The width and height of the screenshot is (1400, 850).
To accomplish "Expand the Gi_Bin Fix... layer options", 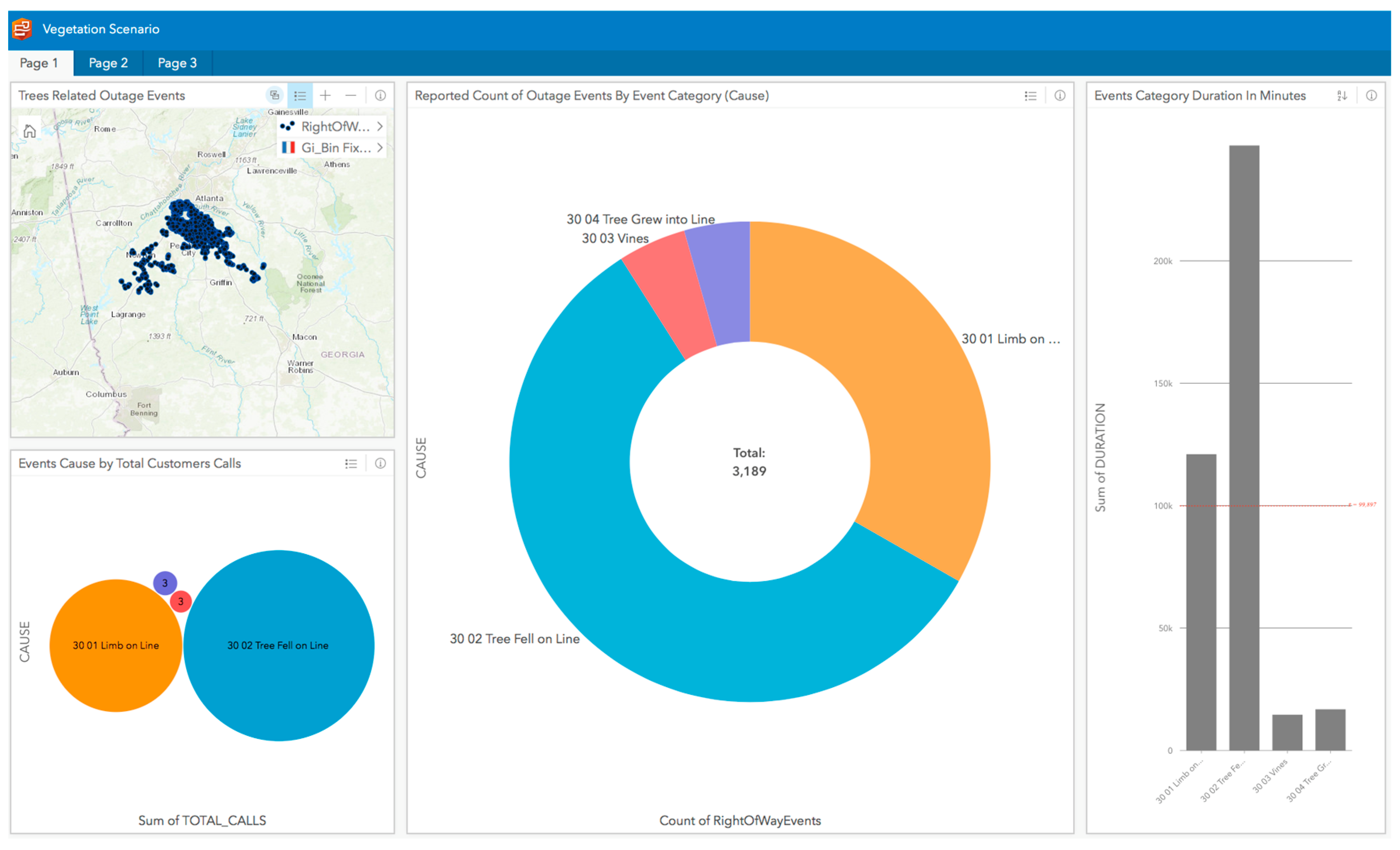I will tap(379, 148).
